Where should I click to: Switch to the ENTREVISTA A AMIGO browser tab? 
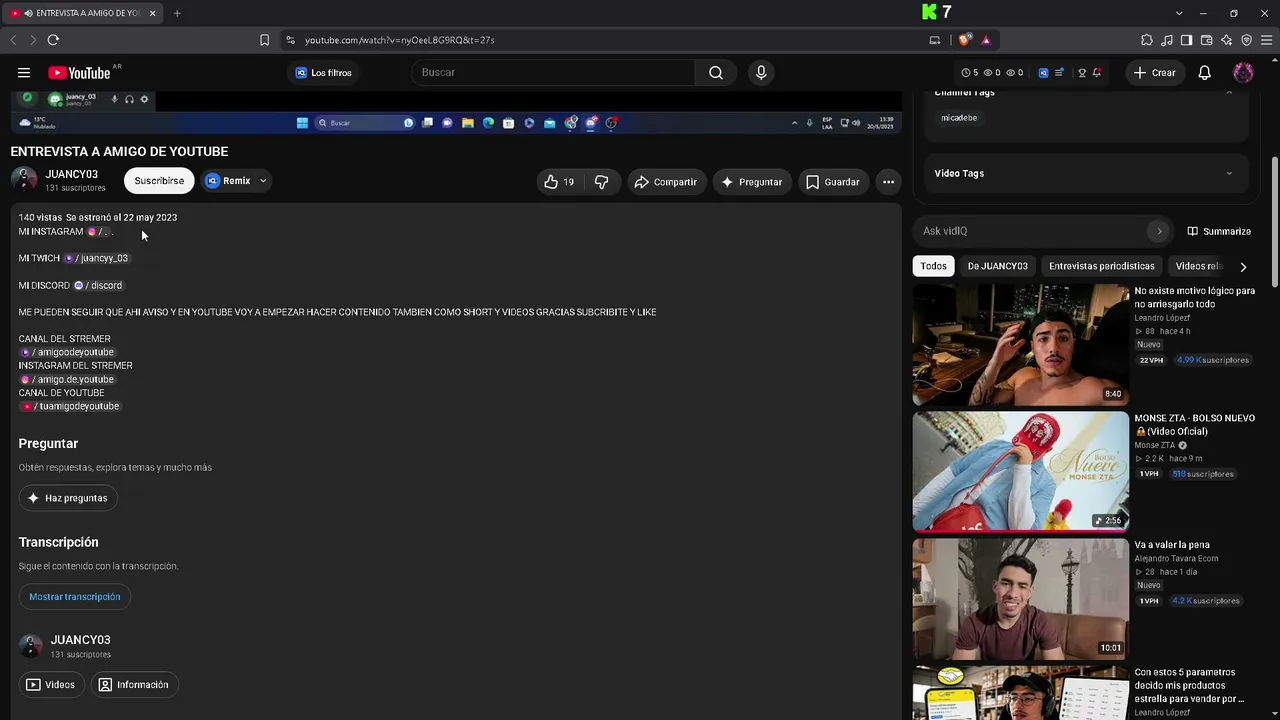pyautogui.click(x=82, y=13)
